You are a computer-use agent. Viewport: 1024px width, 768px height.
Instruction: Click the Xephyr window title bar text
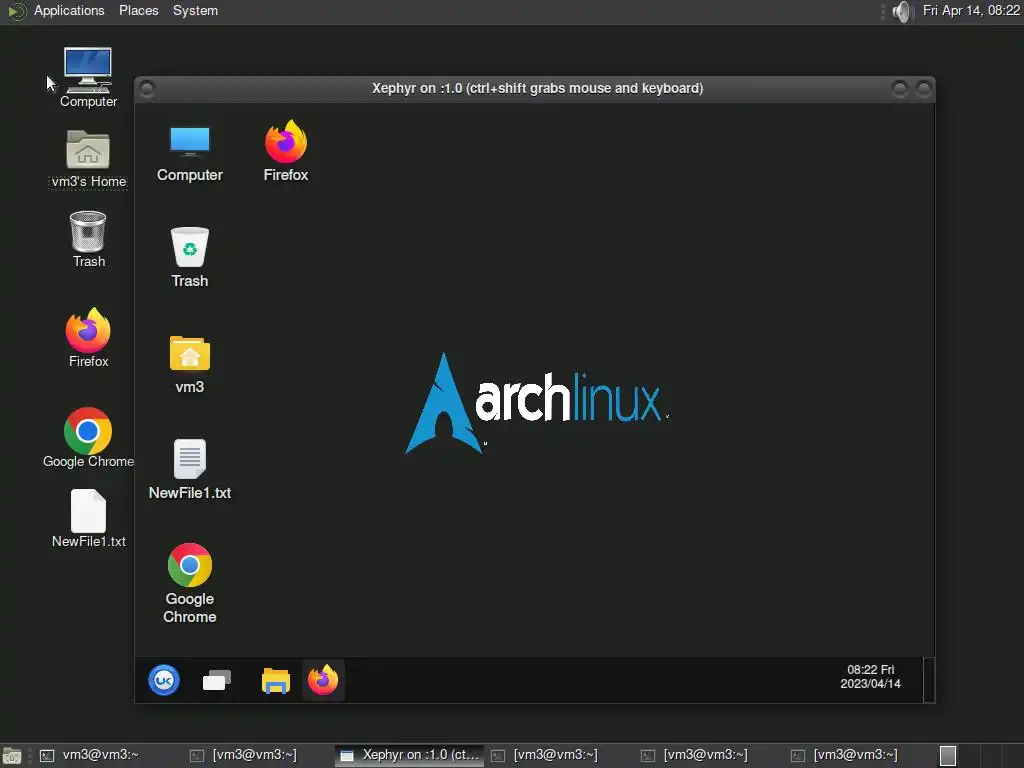pos(537,88)
